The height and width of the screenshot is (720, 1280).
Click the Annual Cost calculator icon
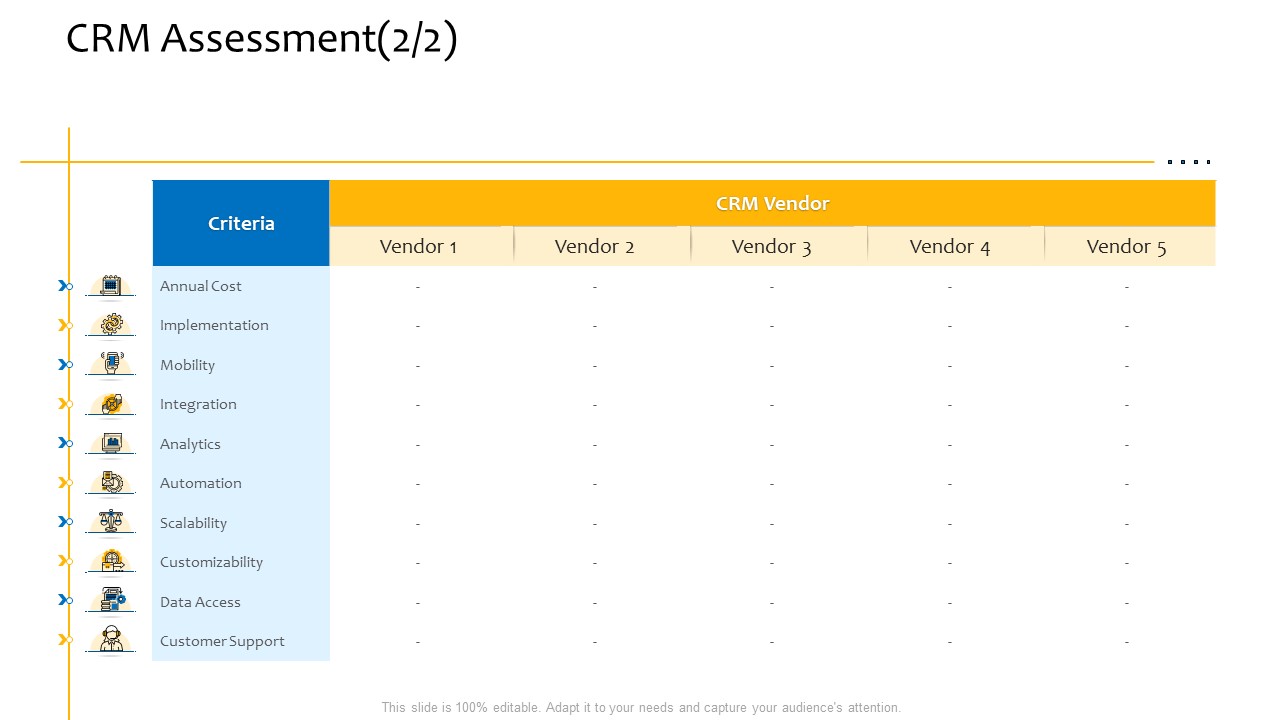[x=111, y=286]
